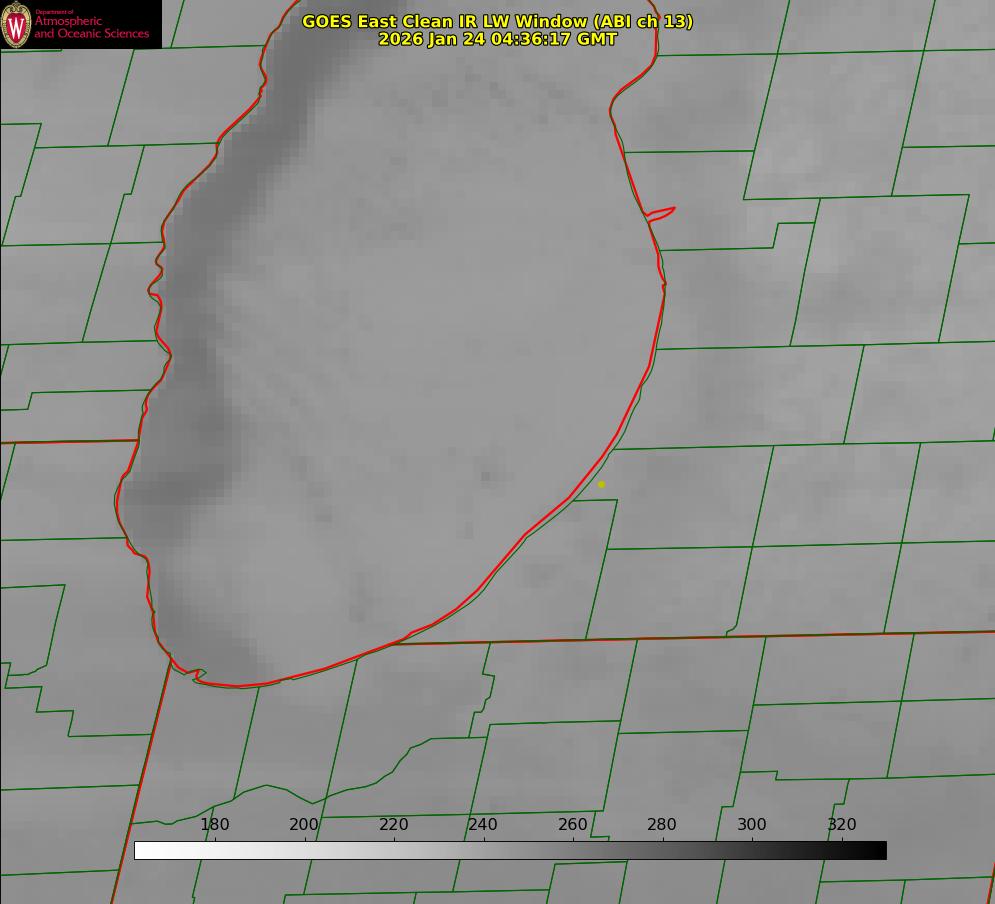Click the yellow dot marker near the lake shore
The image size is (995, 904).
click(601, 484)
